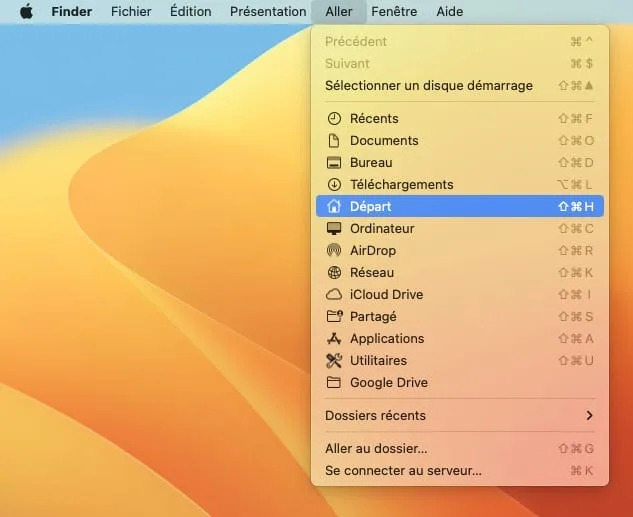This screenshot has width=633, height=517.
Task: Click the ⇧⌘F shortcut label
Action: coord(575,119)
